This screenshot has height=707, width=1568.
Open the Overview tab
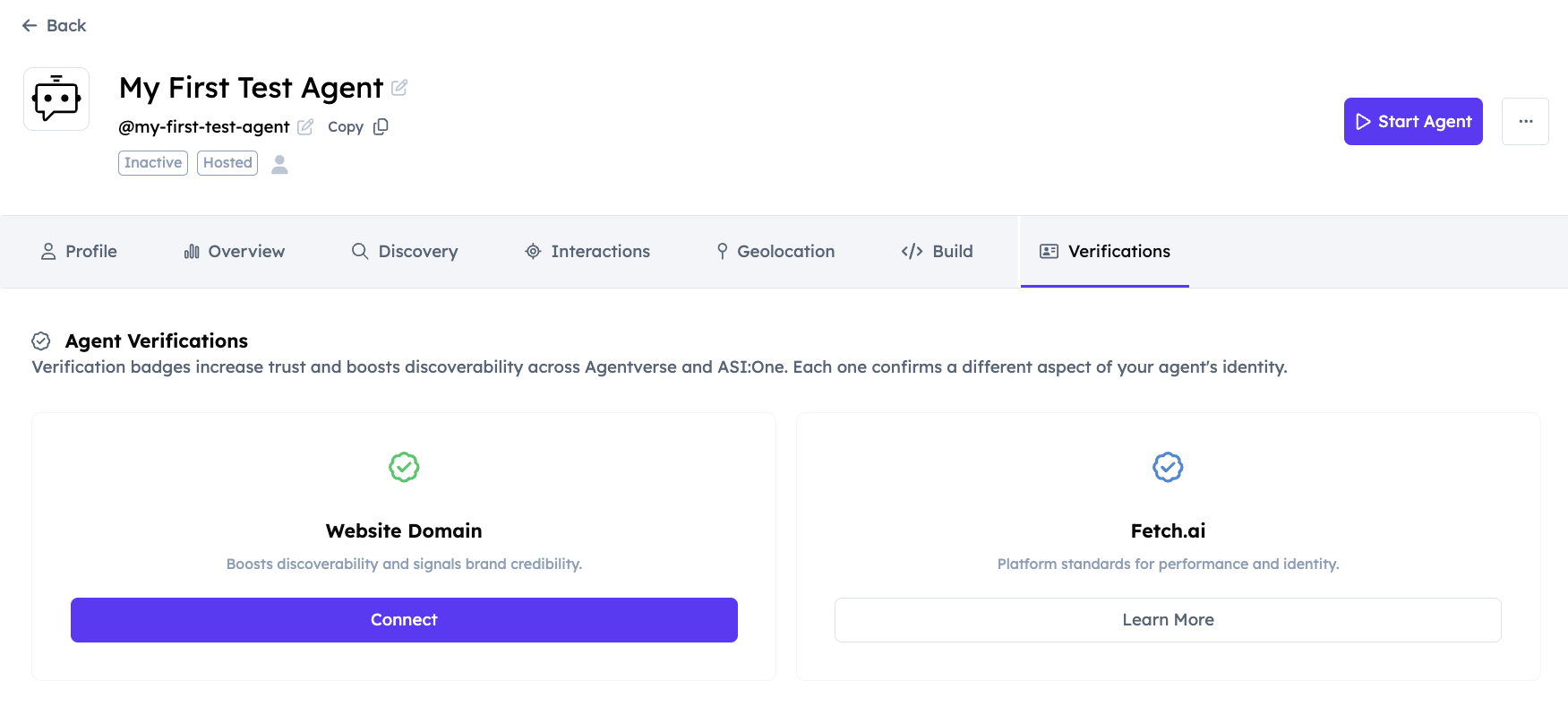pos(234,252)
